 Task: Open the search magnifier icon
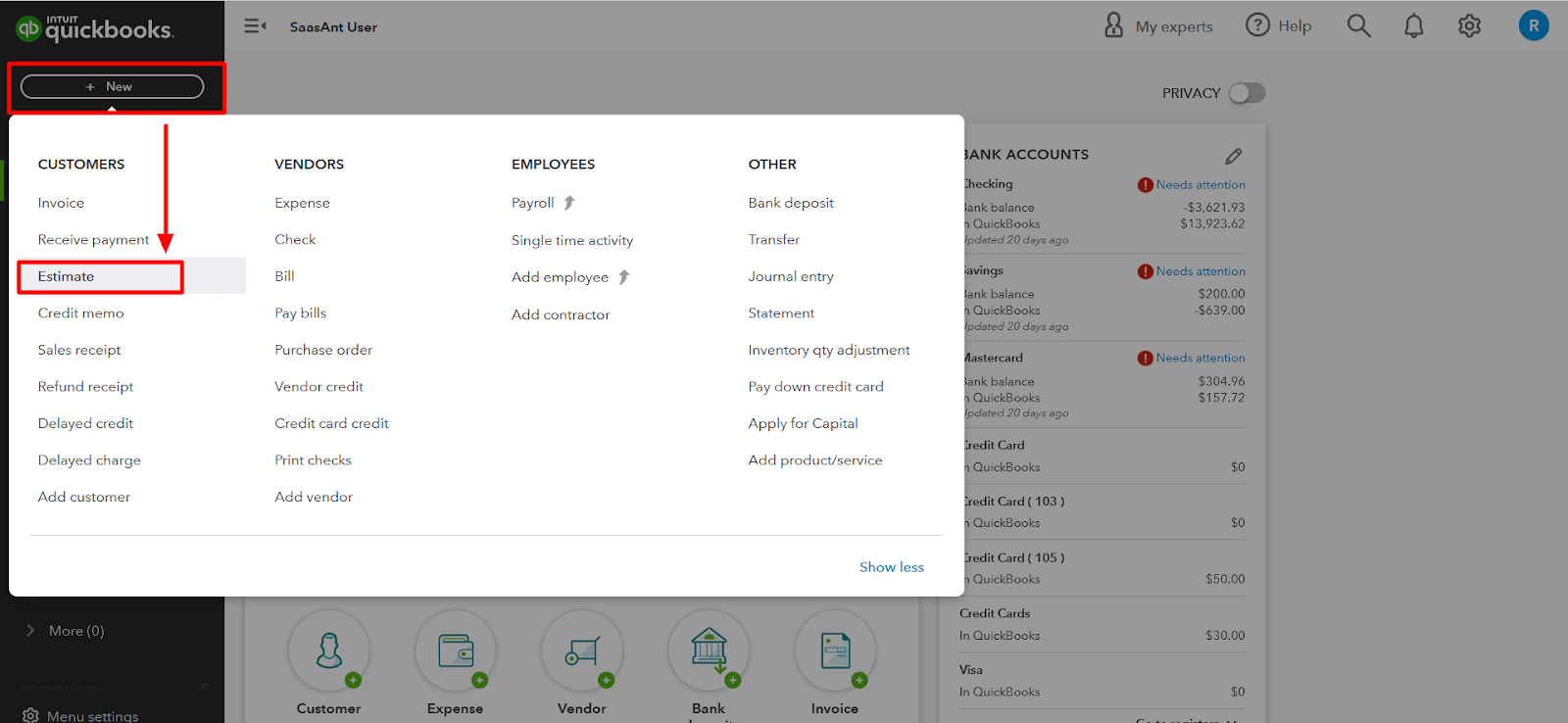click(x=1358, y=25)
